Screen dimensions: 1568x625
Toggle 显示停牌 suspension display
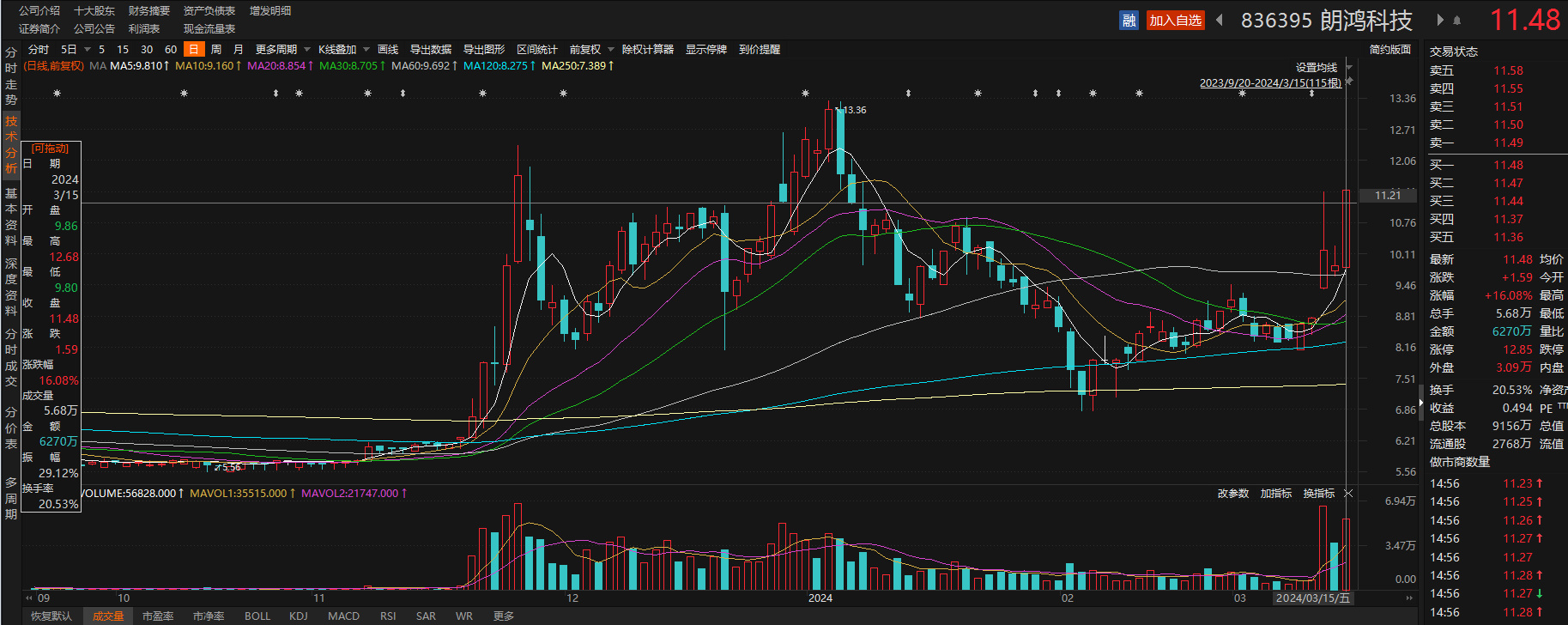point(705,50)
